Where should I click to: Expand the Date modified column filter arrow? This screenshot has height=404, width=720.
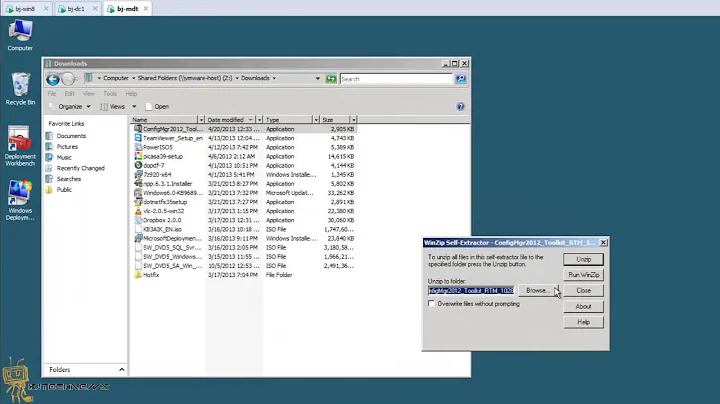pyautogui.click(x=259, y=120)
